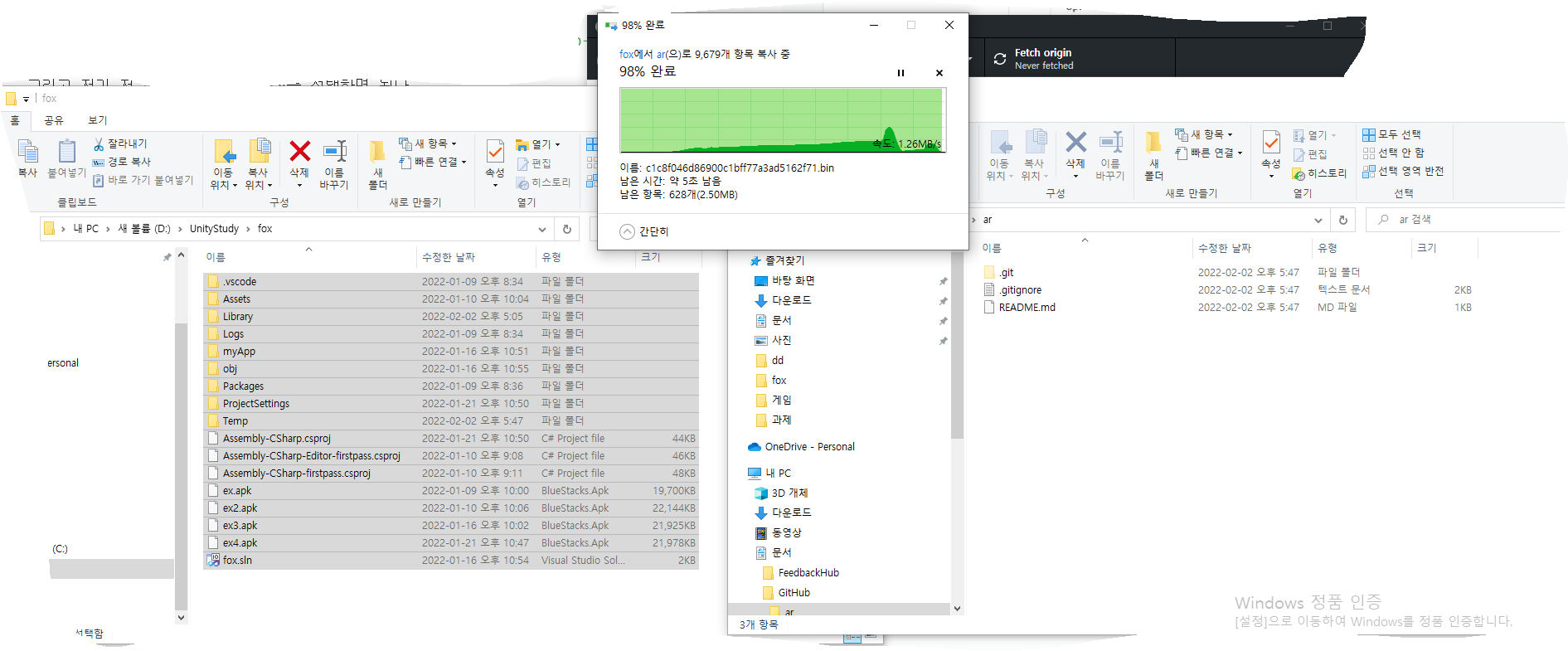Click 모두 선택 in ar window ribbon
1568x651 pixels.
click(1392, 134)
